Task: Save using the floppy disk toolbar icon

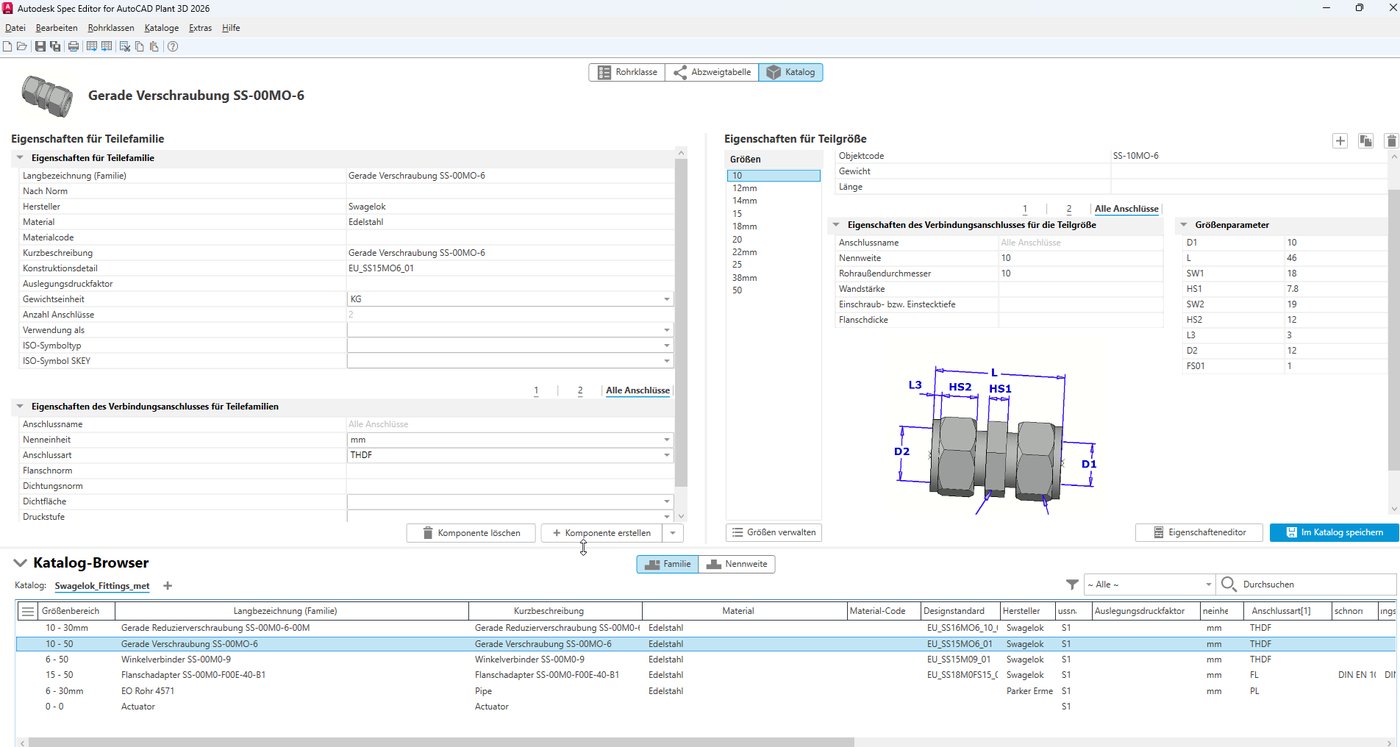Action: 40,46
